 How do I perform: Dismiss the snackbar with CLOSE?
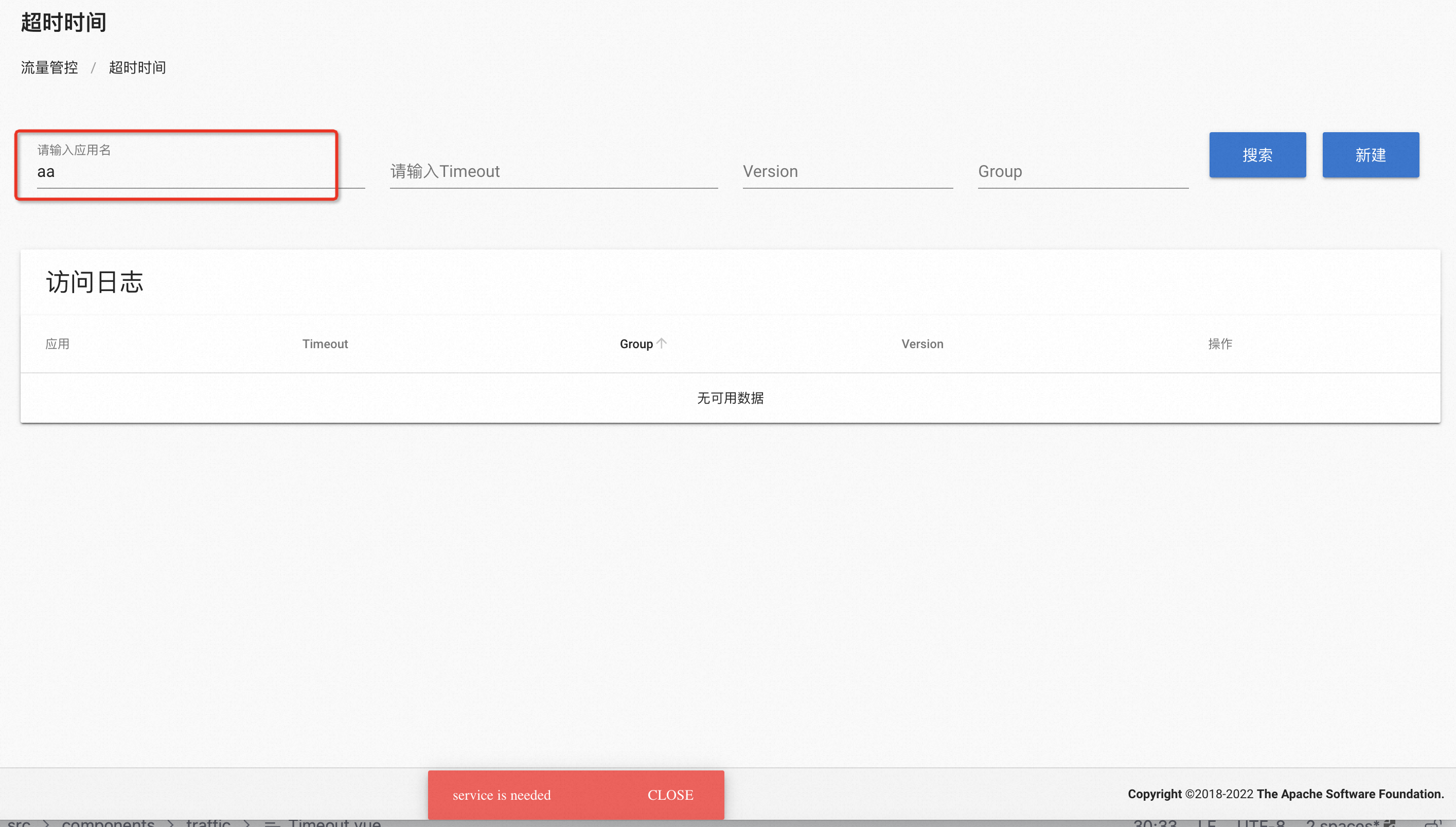670,795
